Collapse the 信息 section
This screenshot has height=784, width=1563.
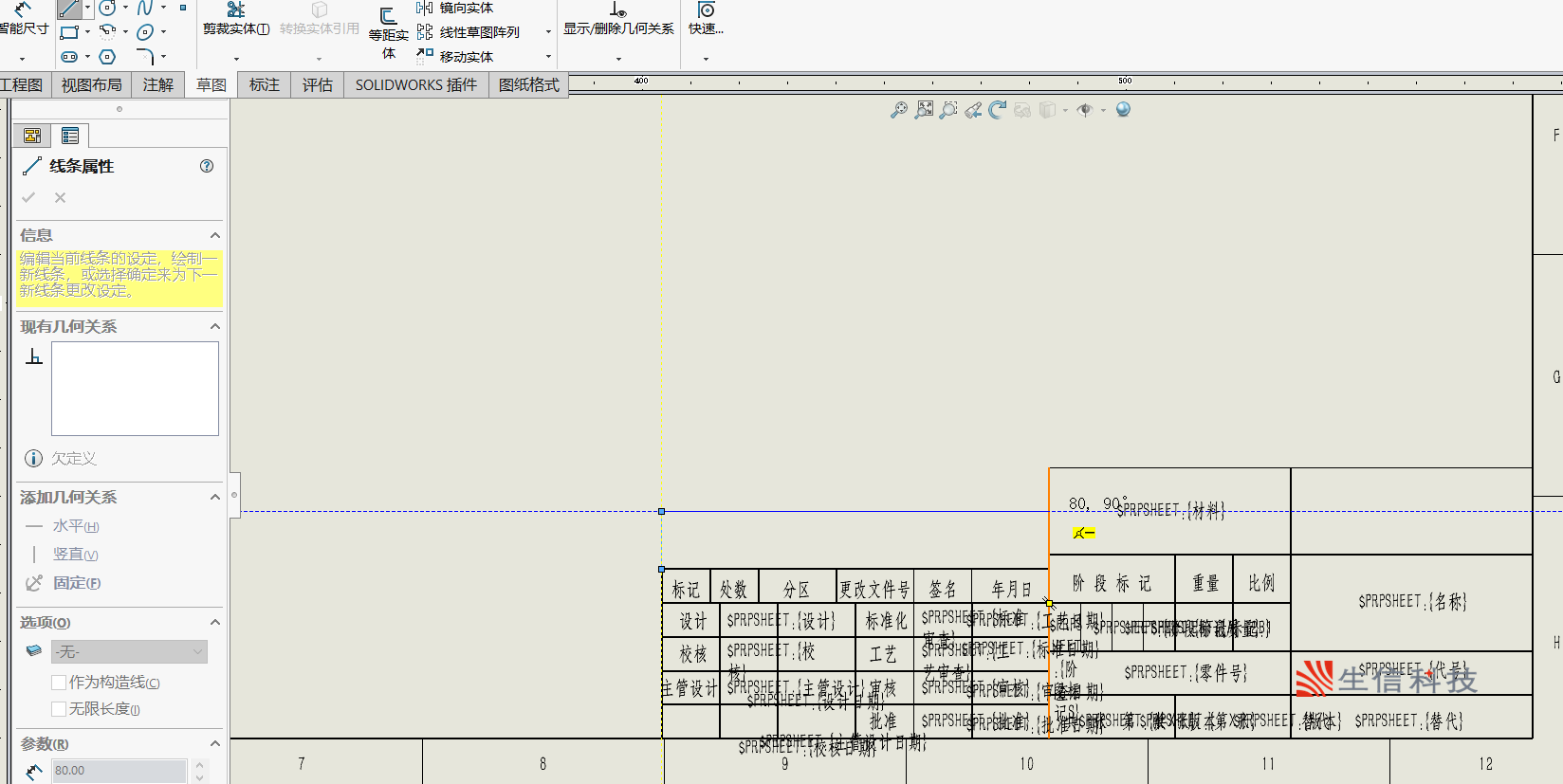[214, 235]
